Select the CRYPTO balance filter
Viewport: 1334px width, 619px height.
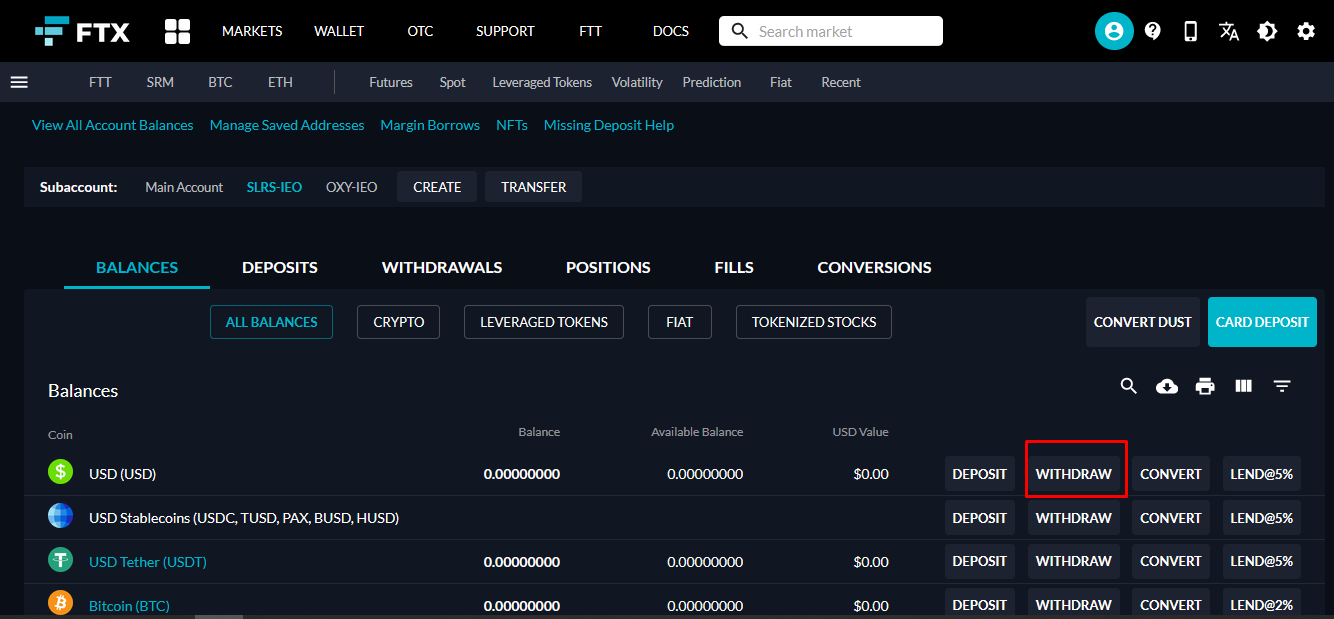click(x=398, y=322)
